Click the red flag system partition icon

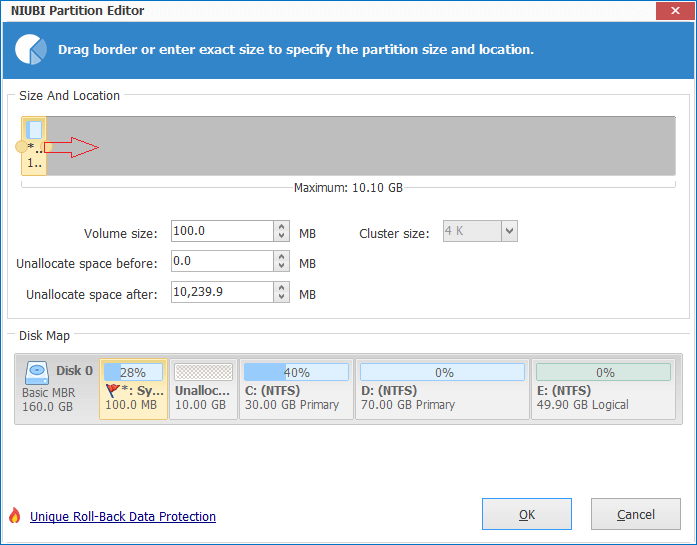point(111,391)
